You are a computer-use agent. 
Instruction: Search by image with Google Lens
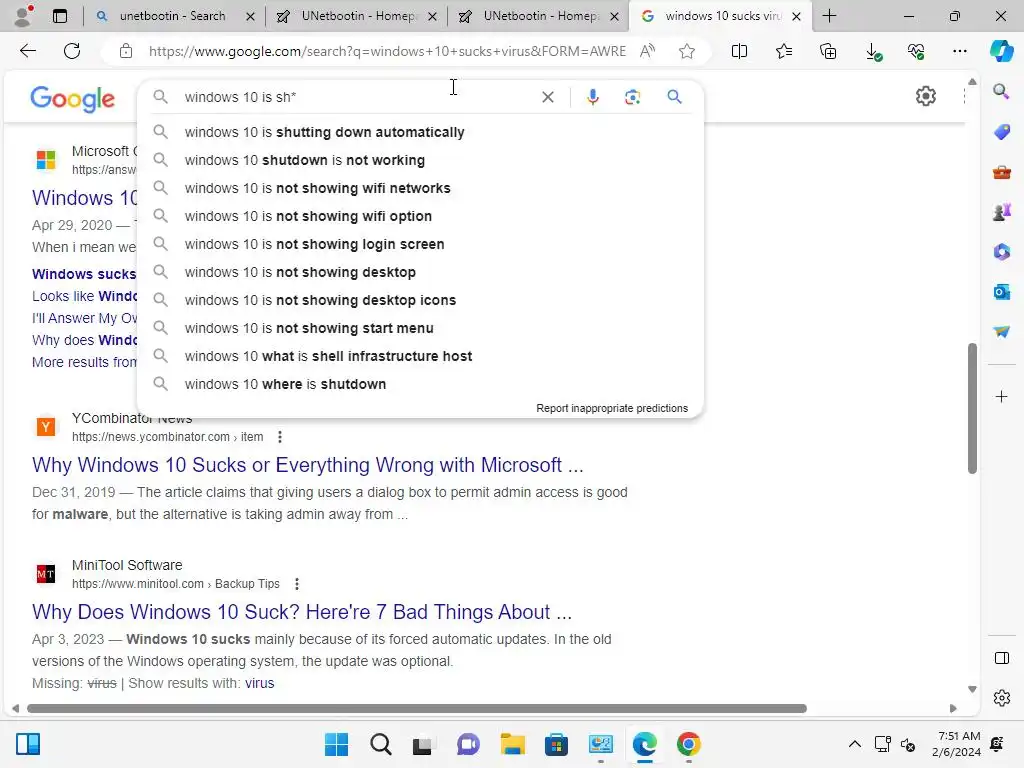click(x=632, y=97)
